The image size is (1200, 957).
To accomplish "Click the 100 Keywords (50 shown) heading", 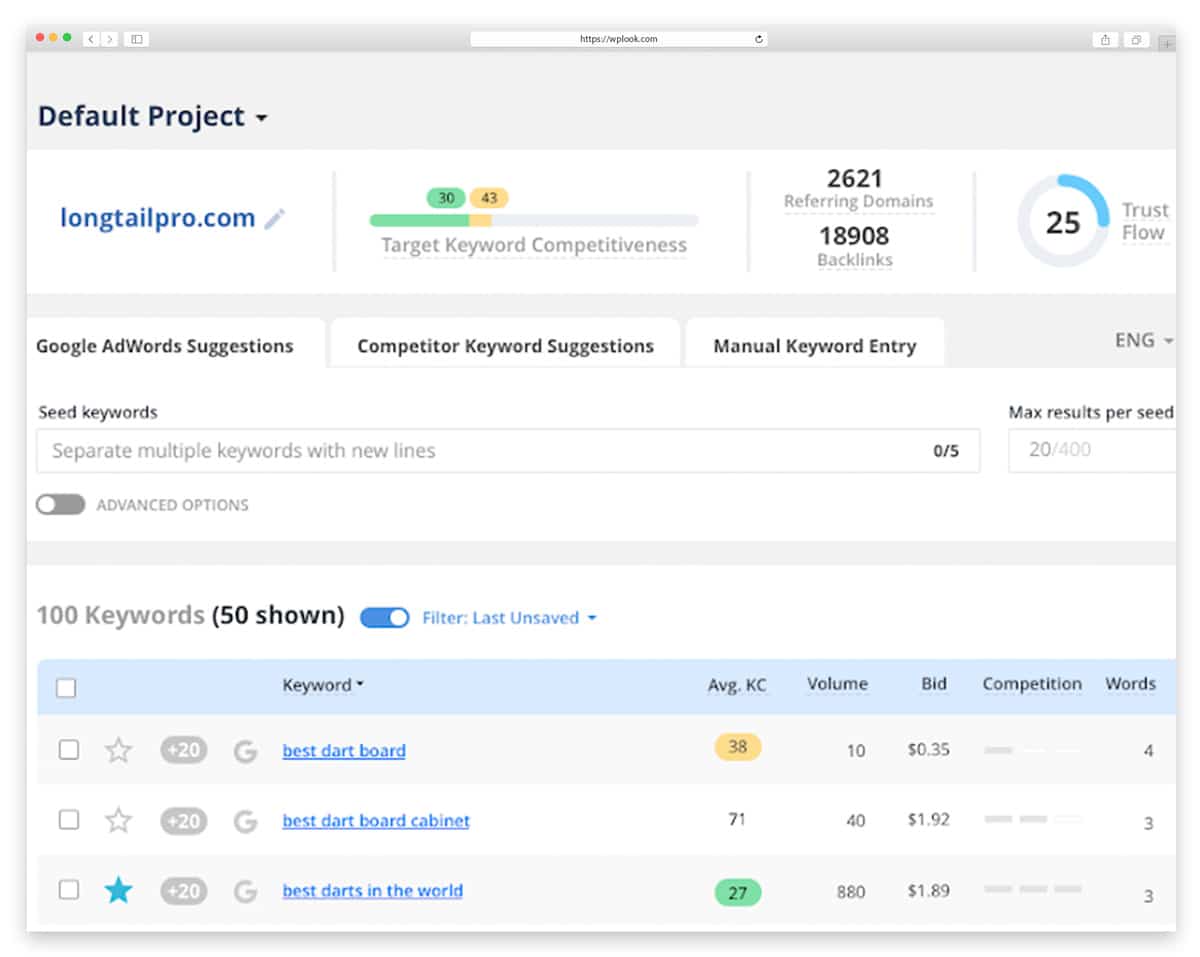I will click(x=190, y=615).
